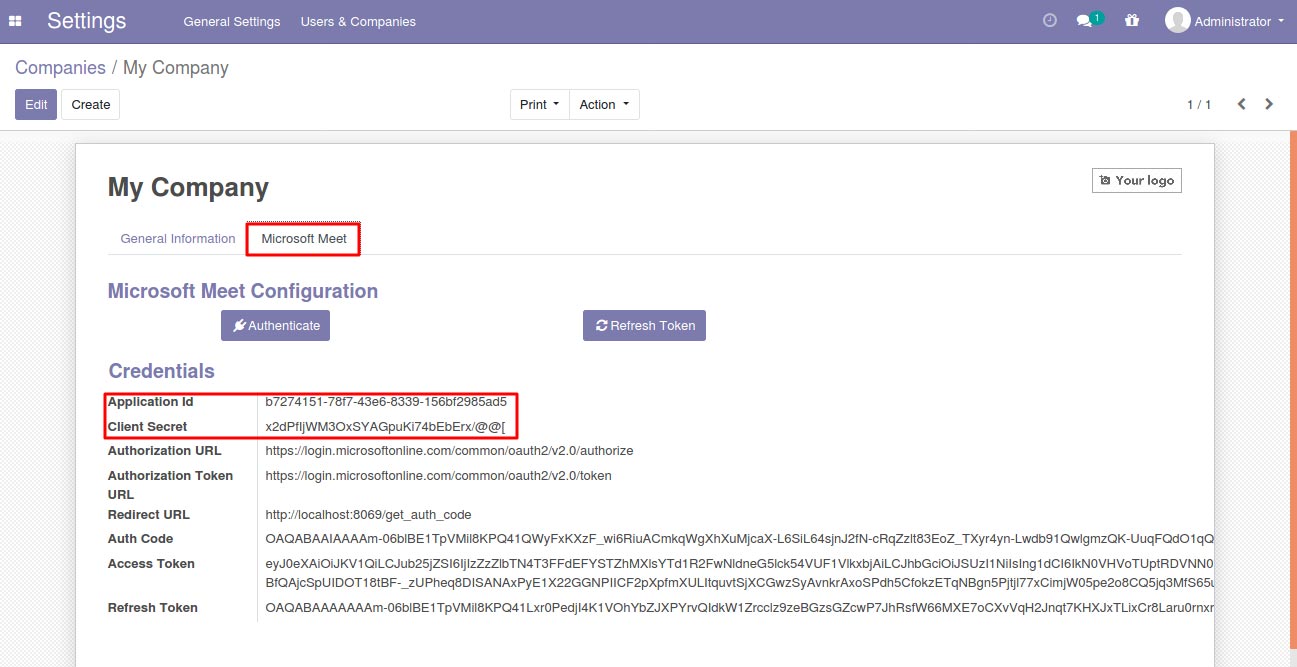Go back to Companies breadcrumb
Viewport: 1297px width, 667px height.
click(x=60, y=68)
